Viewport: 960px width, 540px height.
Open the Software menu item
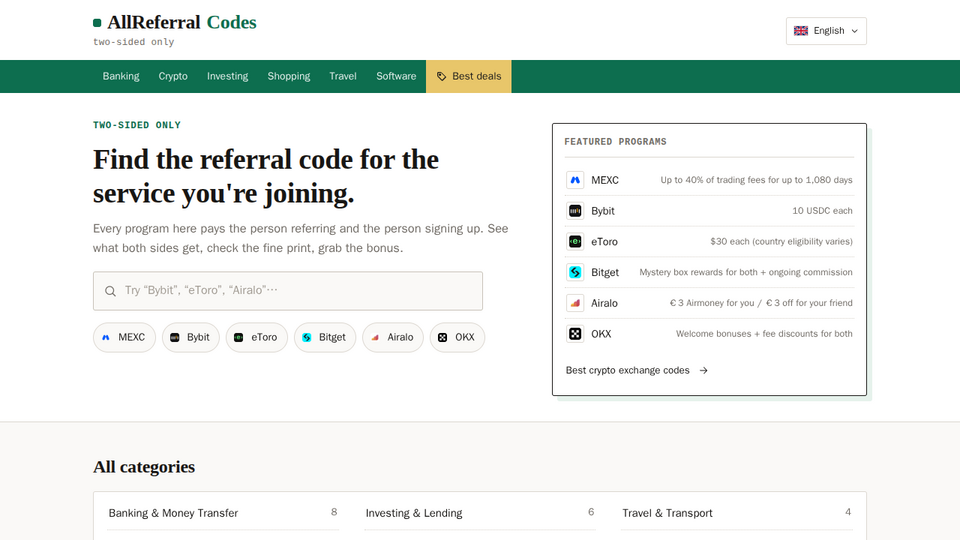tap(396, 76)
